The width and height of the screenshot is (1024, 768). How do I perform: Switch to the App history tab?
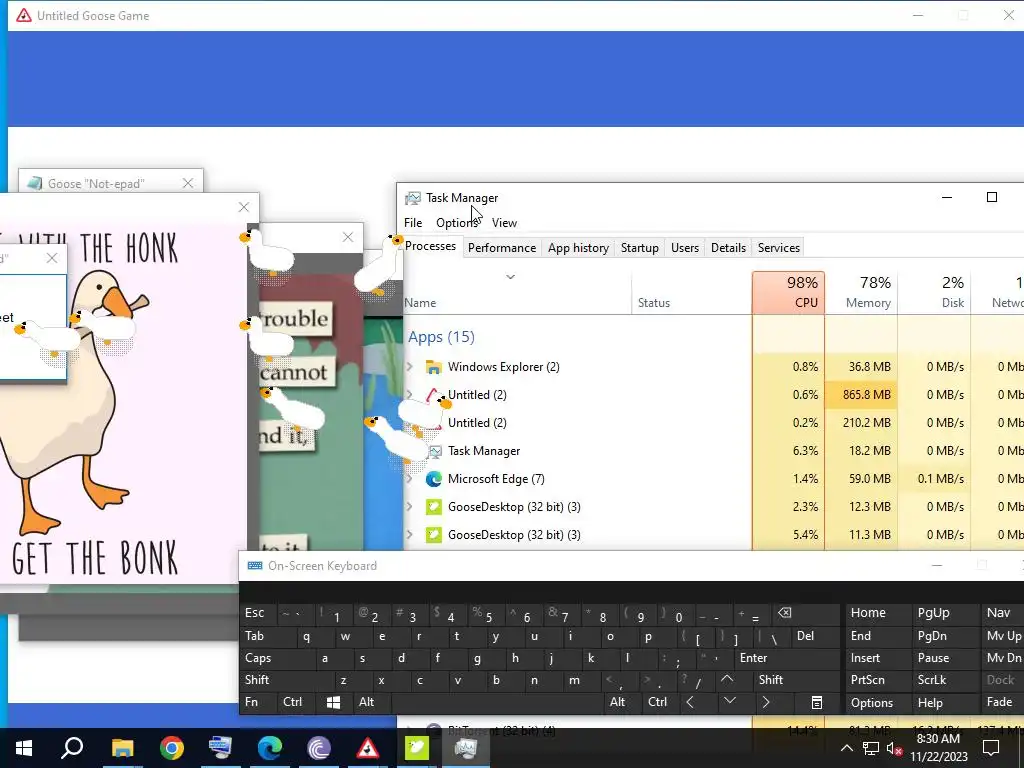pos(578,248)
